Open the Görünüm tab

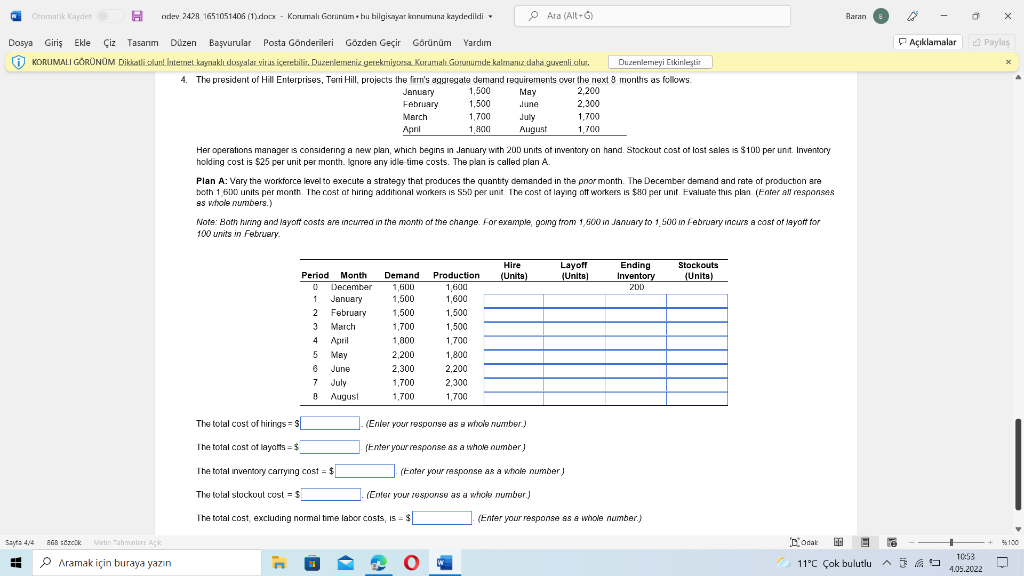click(x=432, y=42)
